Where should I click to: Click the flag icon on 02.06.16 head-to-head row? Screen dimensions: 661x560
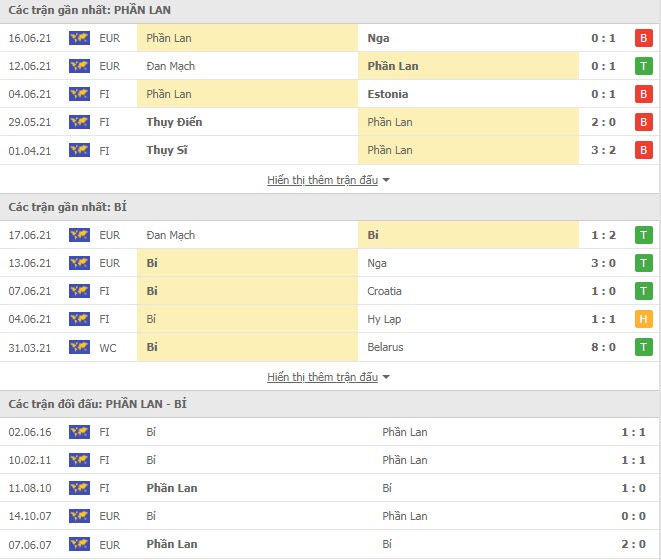click(x=79, y=432)
